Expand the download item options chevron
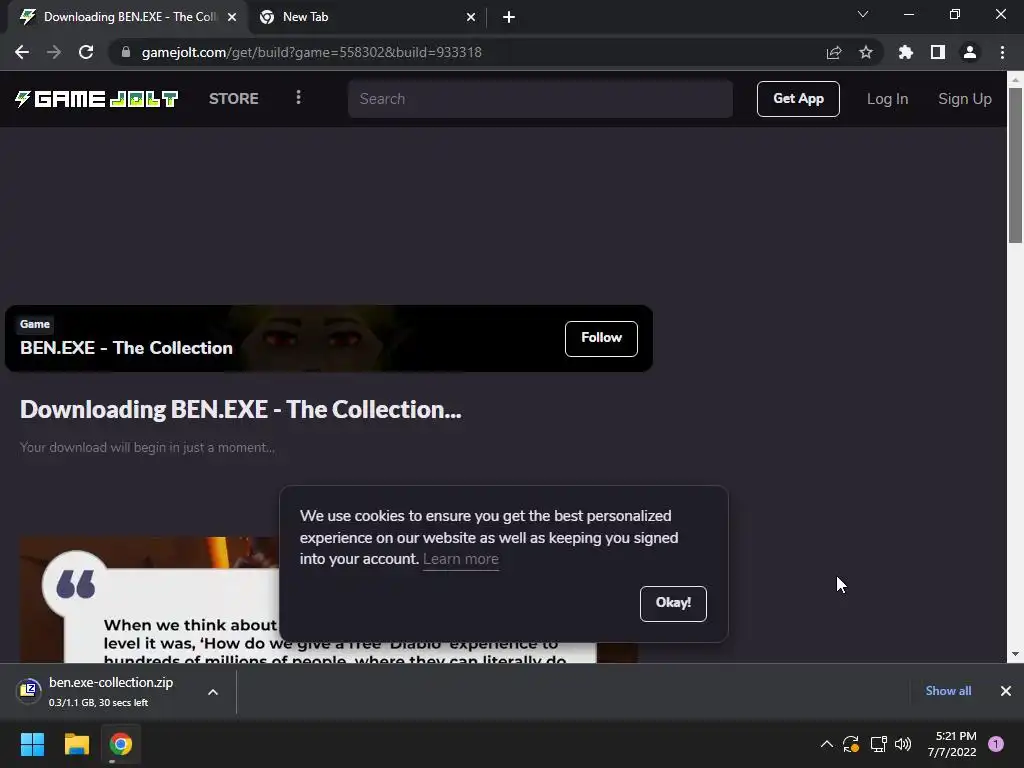 coord(213,692)
